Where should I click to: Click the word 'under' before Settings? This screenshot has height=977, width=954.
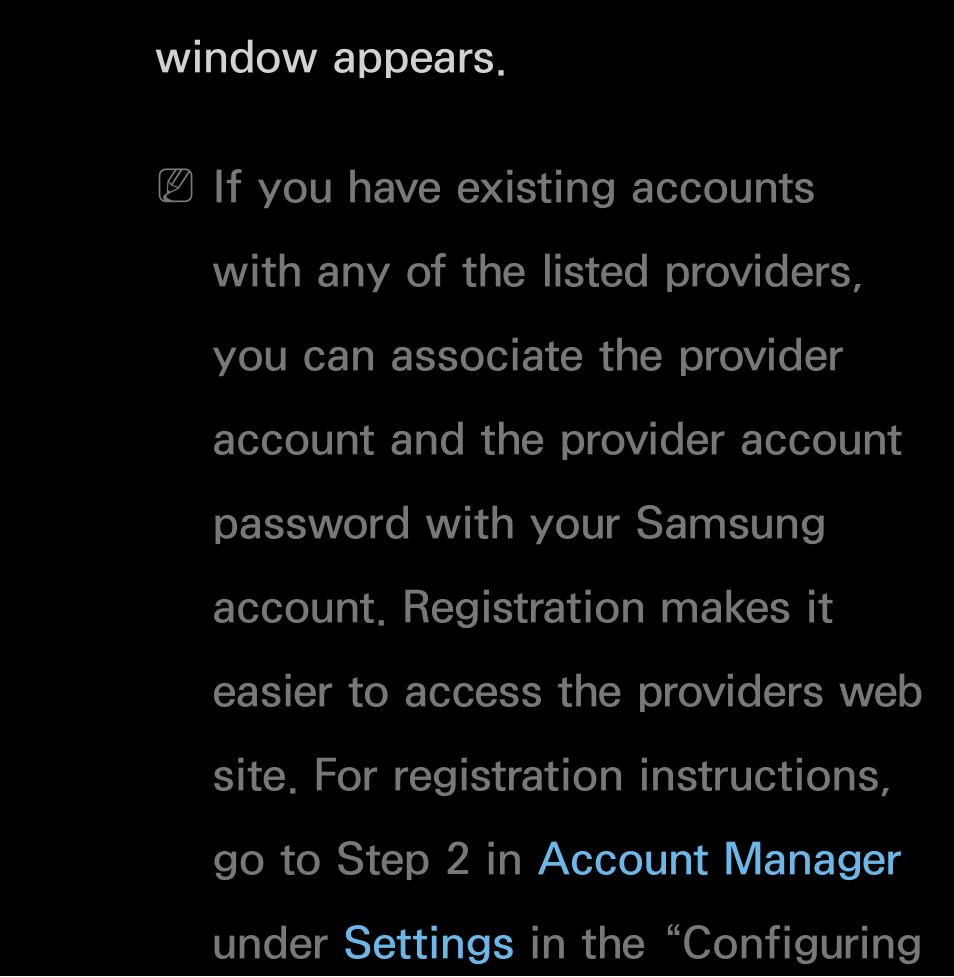(270, 944)
